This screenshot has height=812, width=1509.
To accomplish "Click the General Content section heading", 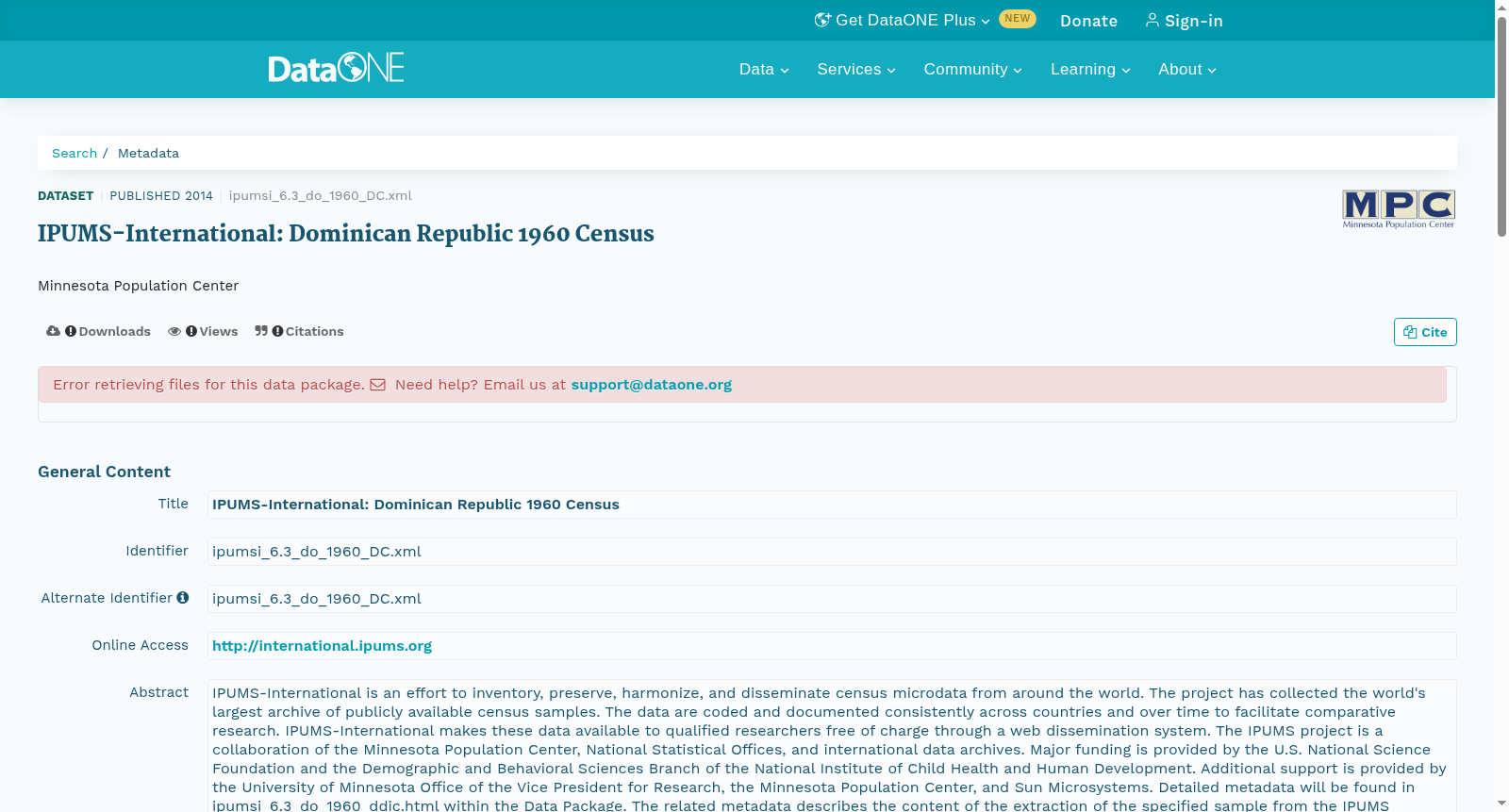I will [x=104, y=472].
